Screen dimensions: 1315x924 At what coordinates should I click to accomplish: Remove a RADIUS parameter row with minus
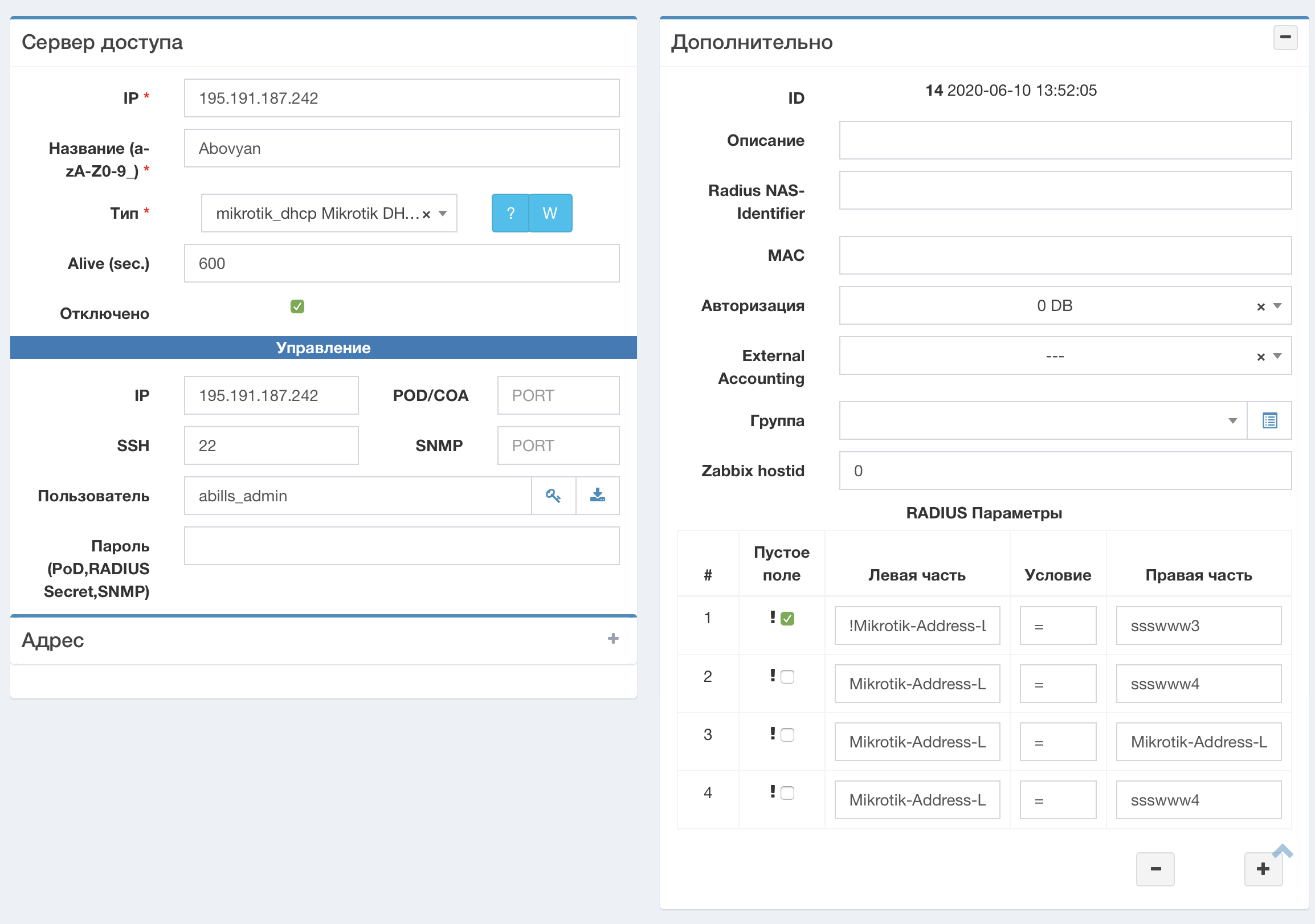click(1155, 869)
